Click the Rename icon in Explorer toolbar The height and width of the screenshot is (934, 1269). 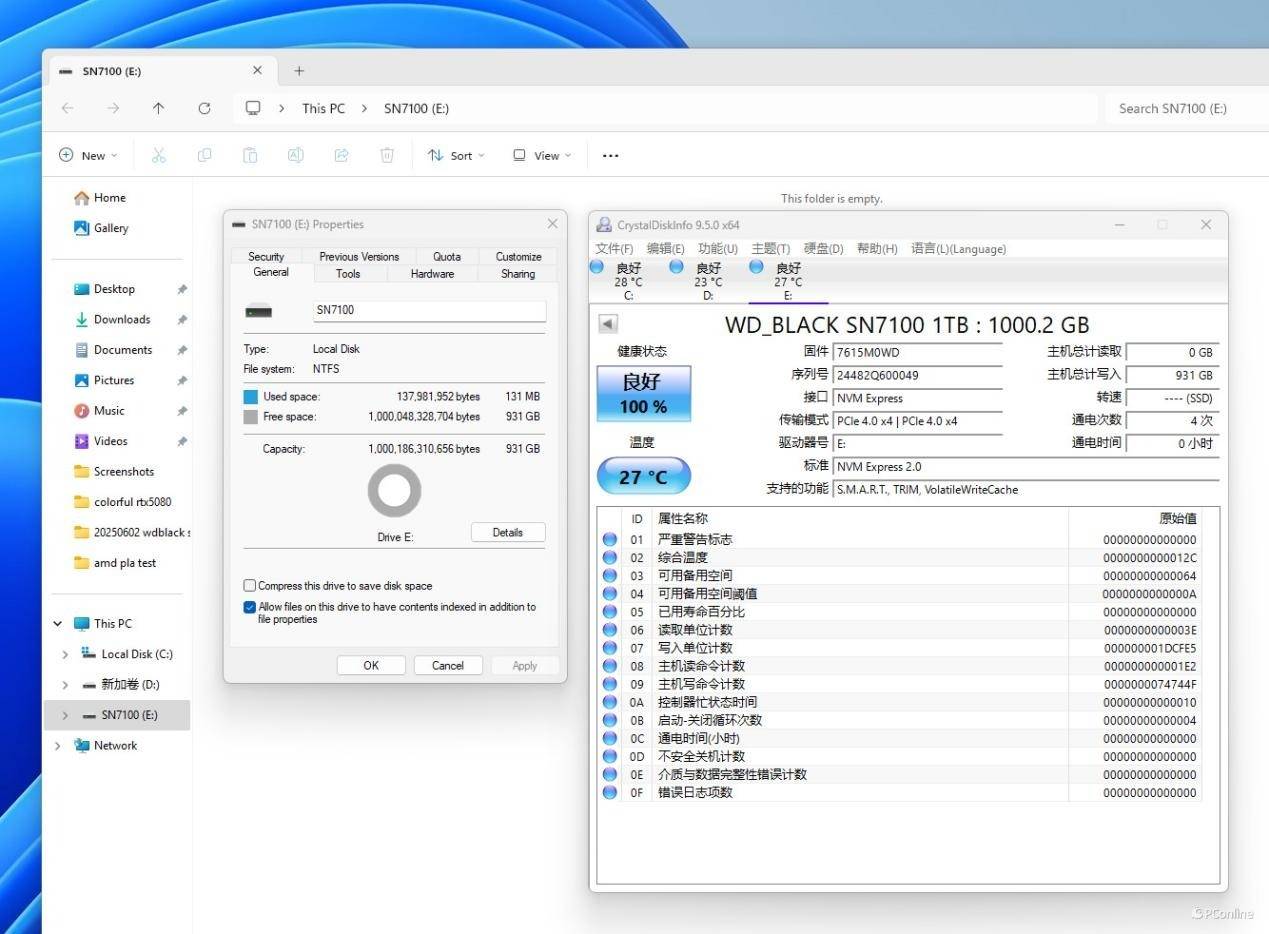[x=296, y=155]
